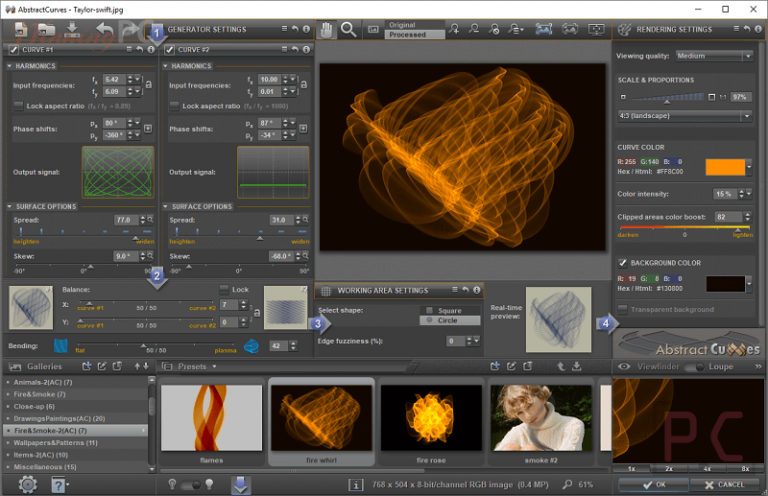
Task: Click the image info icon in status bar
Action: point(355,485)
